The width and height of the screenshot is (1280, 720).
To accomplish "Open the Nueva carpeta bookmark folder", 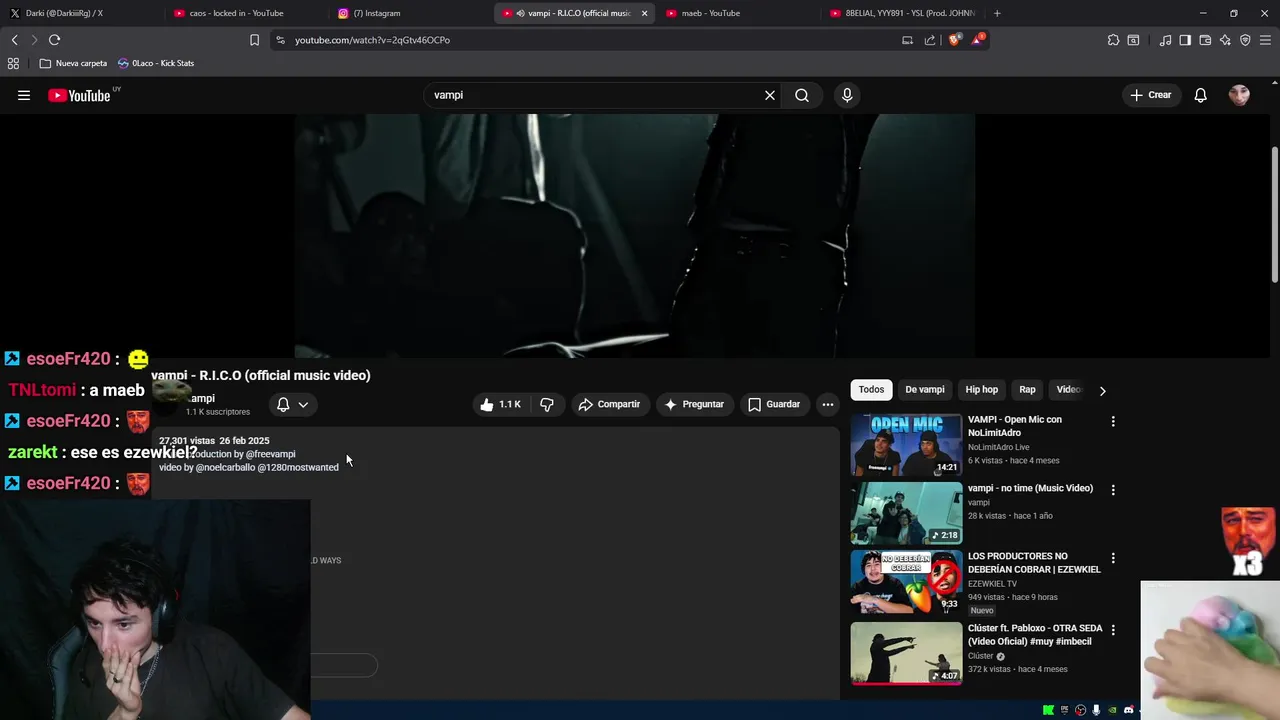I will coord(73,63).
